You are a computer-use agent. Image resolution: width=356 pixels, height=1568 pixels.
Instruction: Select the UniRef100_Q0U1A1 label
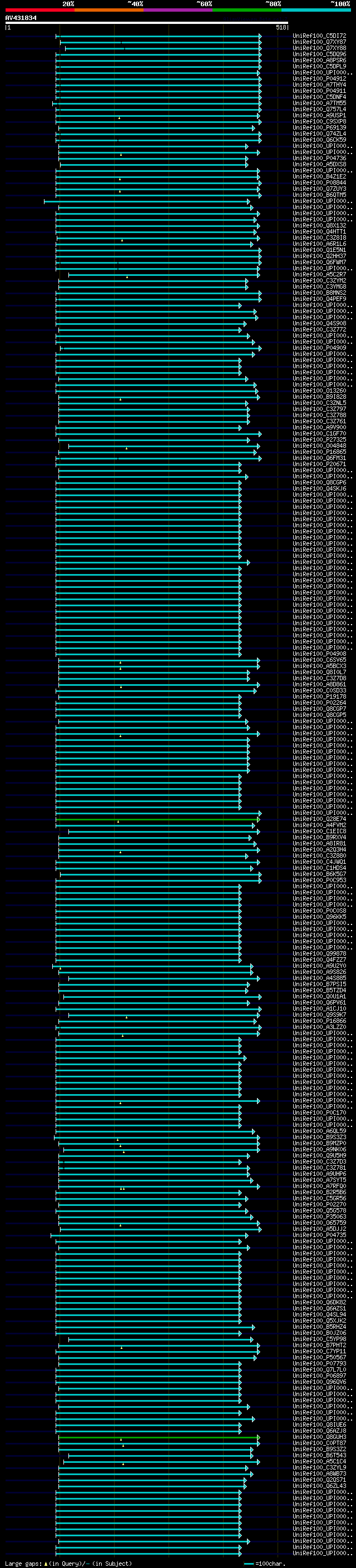[x=319, y=997]
